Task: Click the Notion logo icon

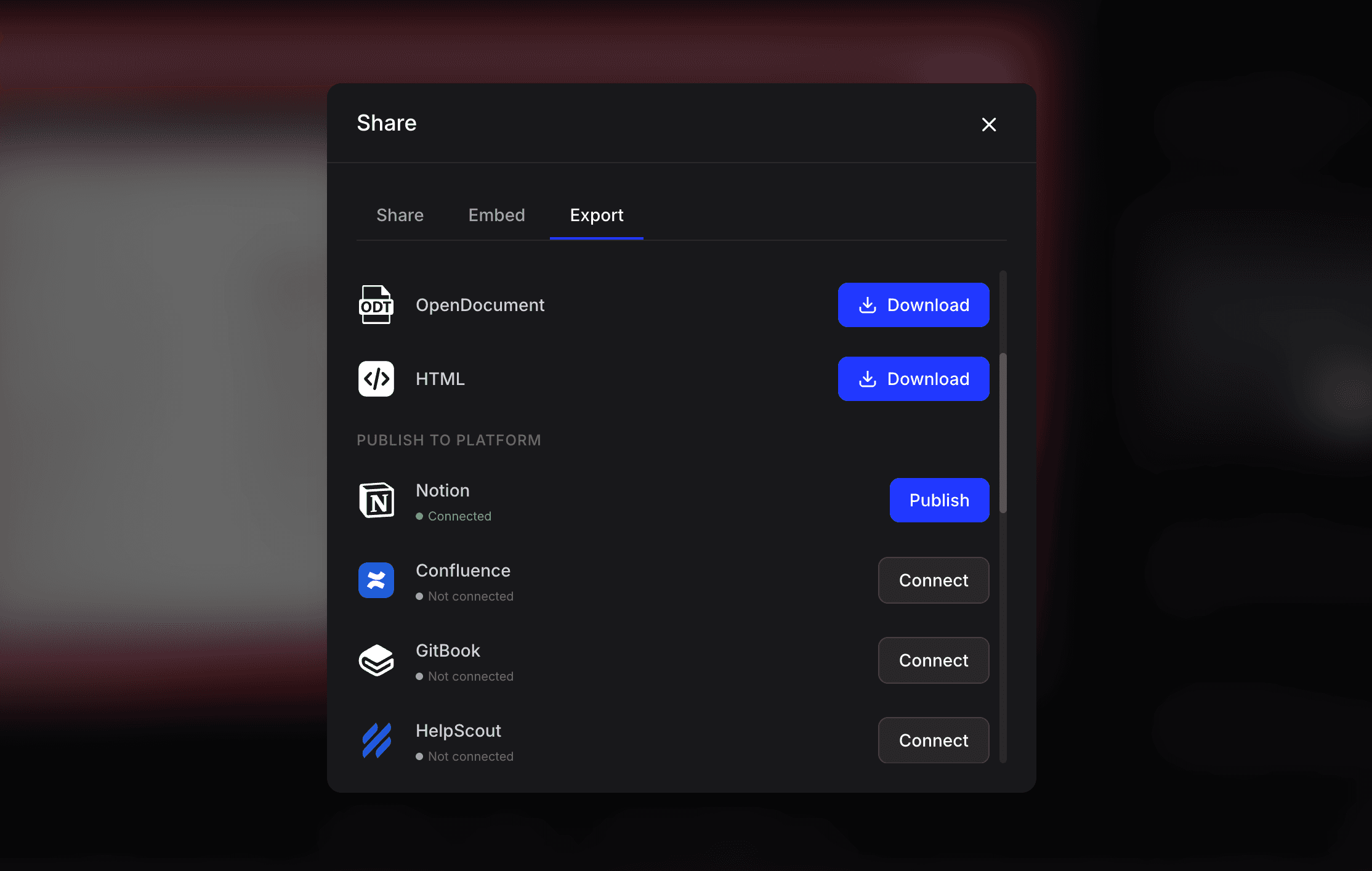Action: click(376, 500)
